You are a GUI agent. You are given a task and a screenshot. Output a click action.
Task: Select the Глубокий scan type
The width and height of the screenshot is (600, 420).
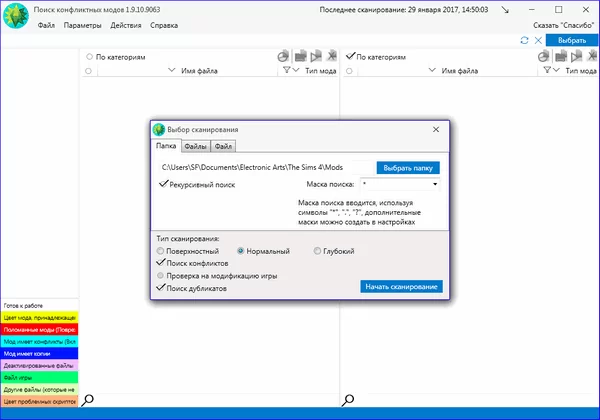[x=319, y=251]
